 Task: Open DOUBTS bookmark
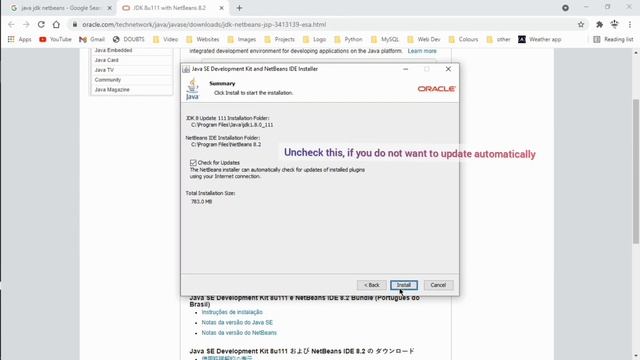[129, 39]
